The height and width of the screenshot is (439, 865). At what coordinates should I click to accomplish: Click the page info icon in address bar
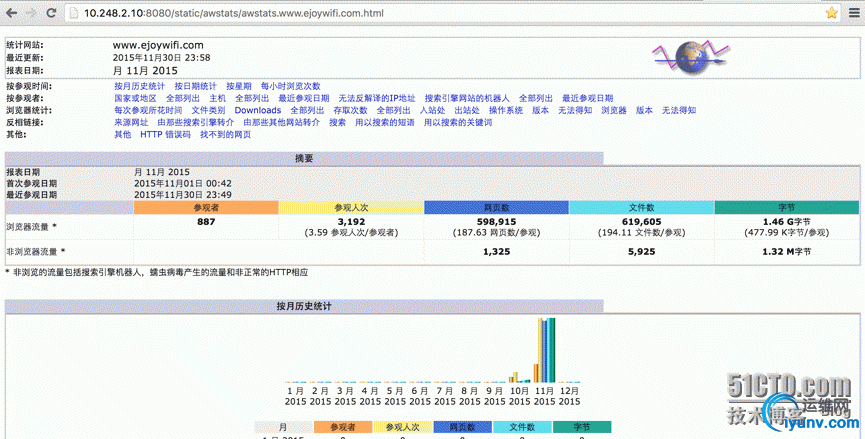[x=73, y=13]
